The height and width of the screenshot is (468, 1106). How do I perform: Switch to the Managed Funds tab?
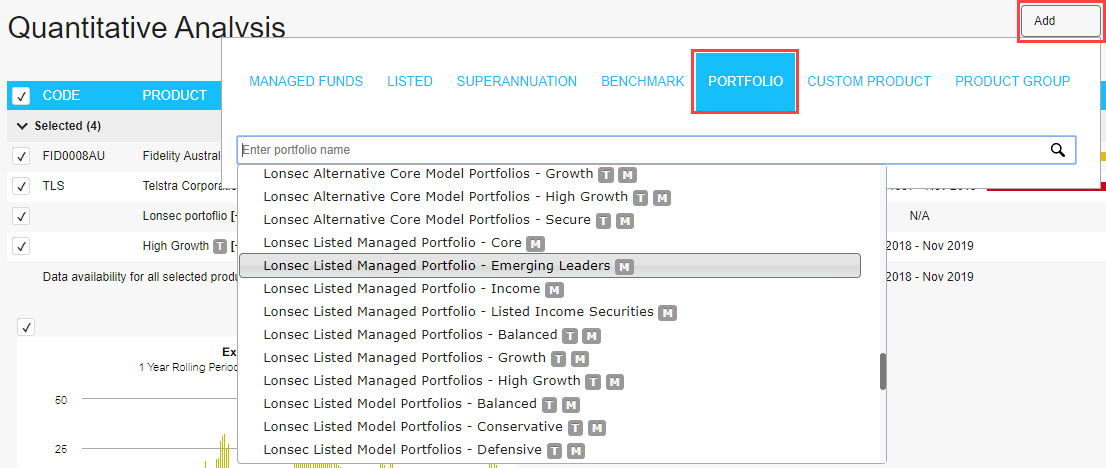(x=306, y=81)
